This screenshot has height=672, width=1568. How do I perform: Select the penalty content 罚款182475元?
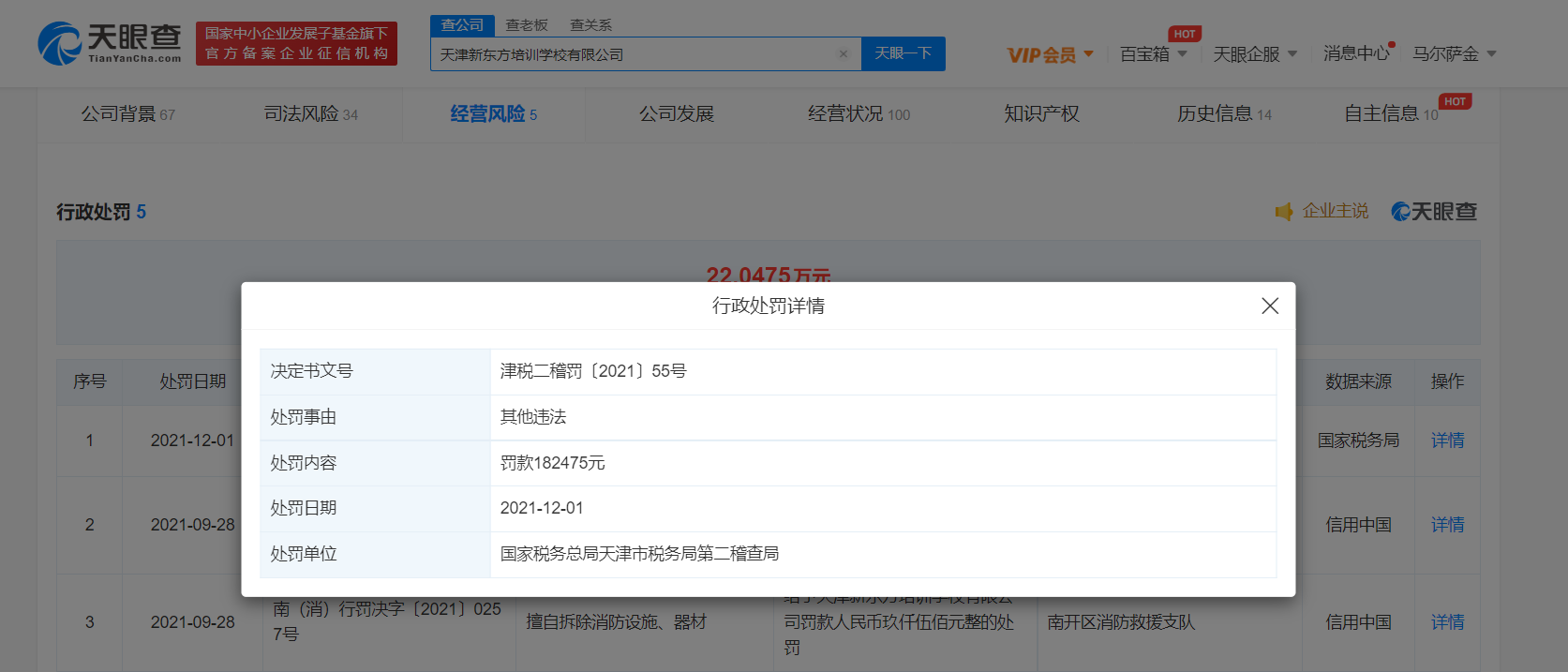point(552,463)
